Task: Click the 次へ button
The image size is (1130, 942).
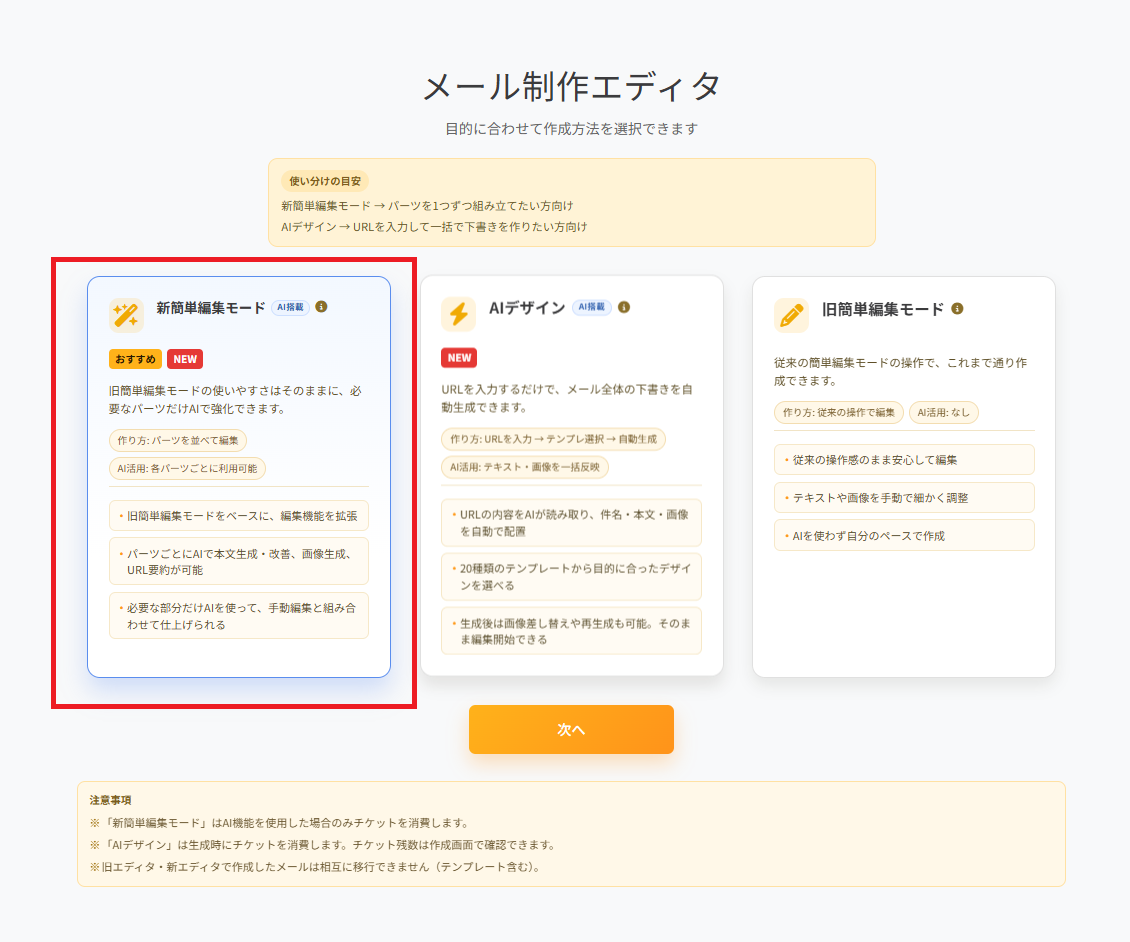Action: point(571,729)
